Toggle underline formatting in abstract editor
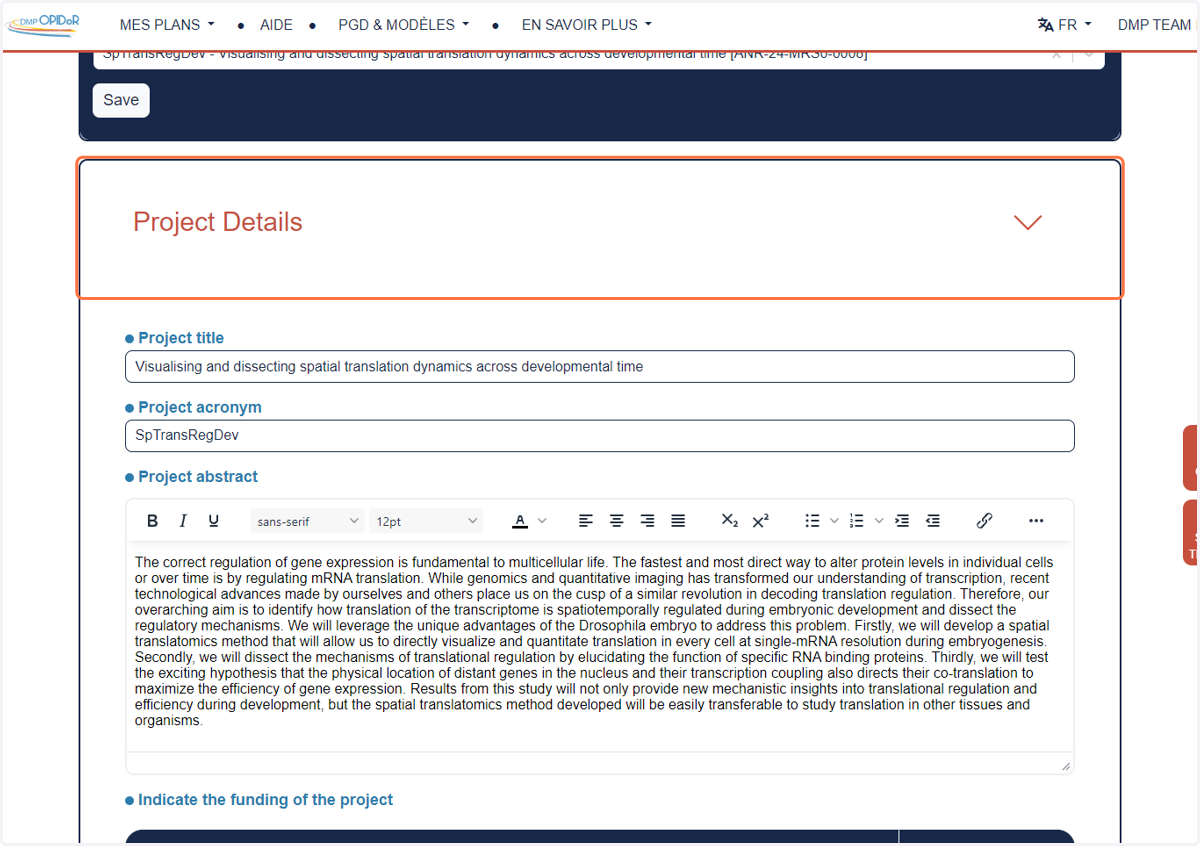The width and height of the screenshot is (1200, 846). 214,521
